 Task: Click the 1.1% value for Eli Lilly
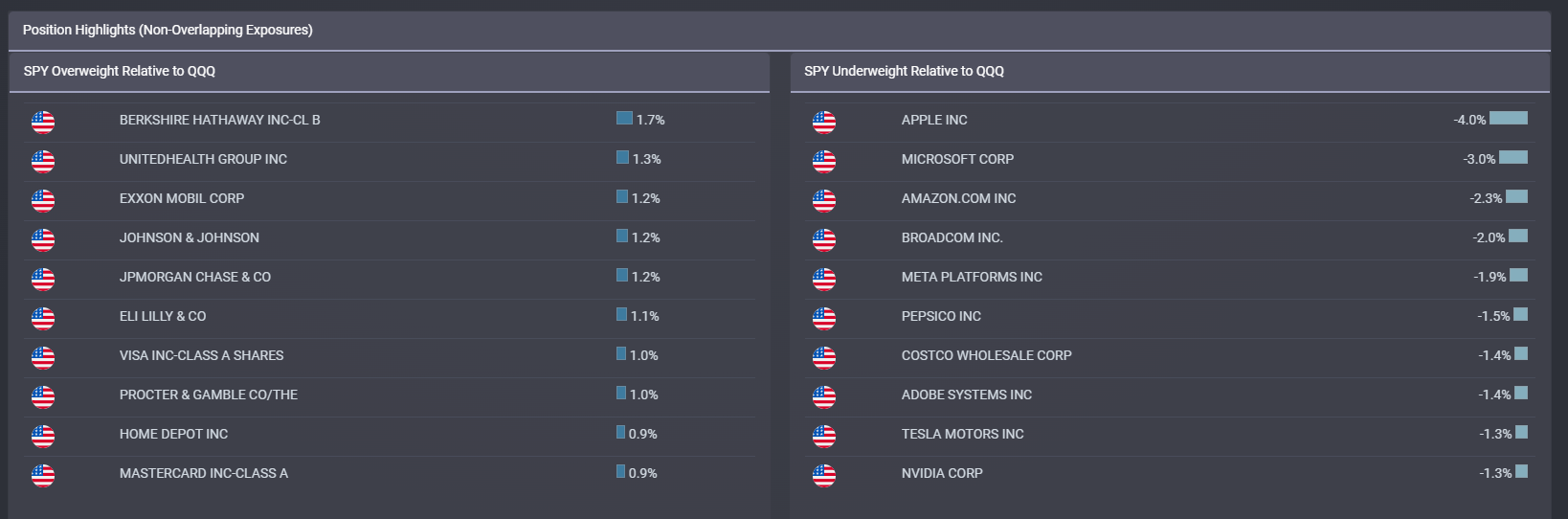tap(644, 316)
